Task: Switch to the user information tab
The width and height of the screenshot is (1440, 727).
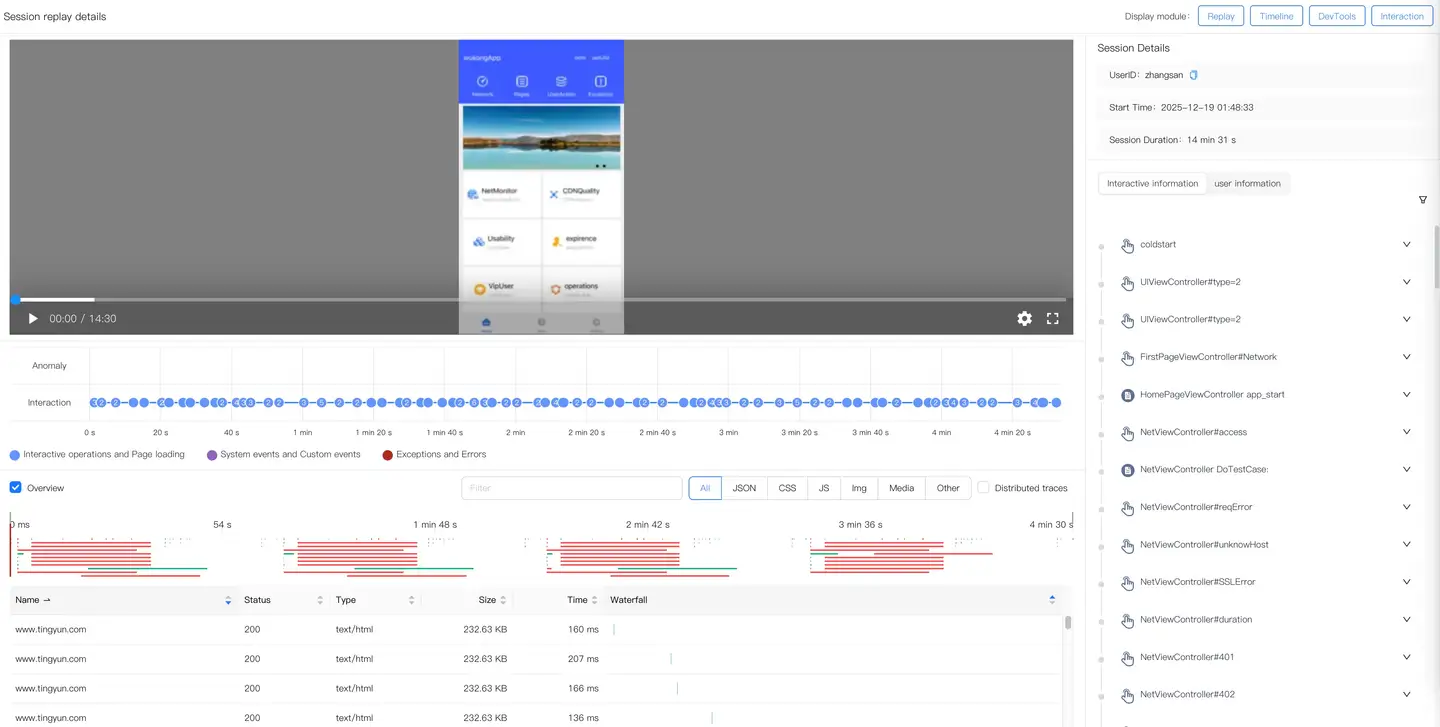Action: 1247,184
